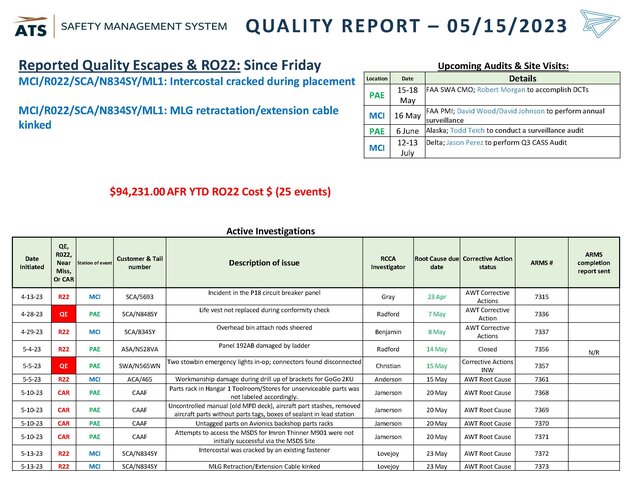Click the Upcoming Audits & Site Visits heading
Screen dimensions: 624x480
click(x=503, y=66)
